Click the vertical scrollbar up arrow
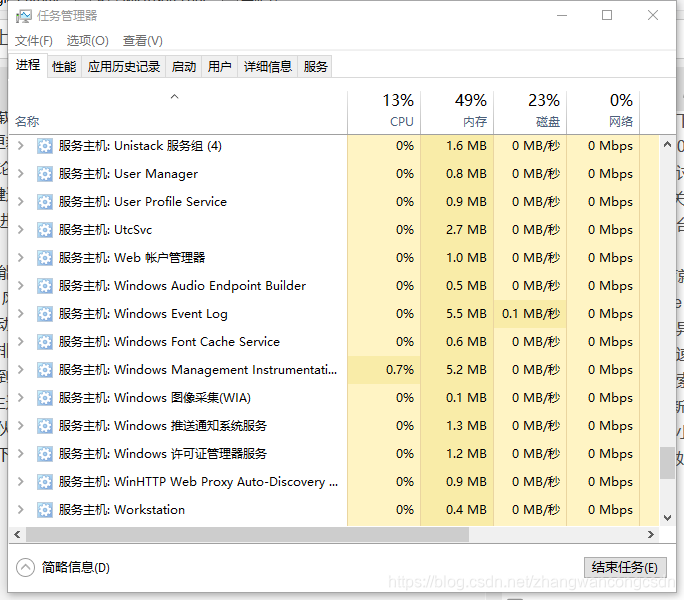 tap(667, 144)
